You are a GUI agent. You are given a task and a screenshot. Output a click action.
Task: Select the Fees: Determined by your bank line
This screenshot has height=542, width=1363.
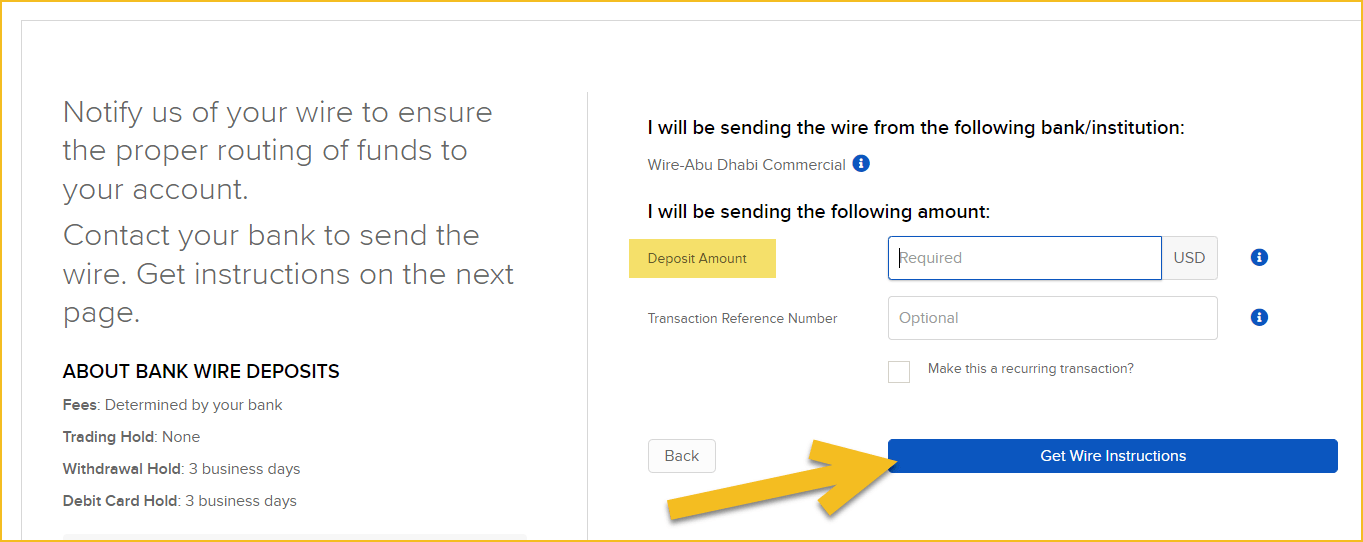(x=173, y=405)
